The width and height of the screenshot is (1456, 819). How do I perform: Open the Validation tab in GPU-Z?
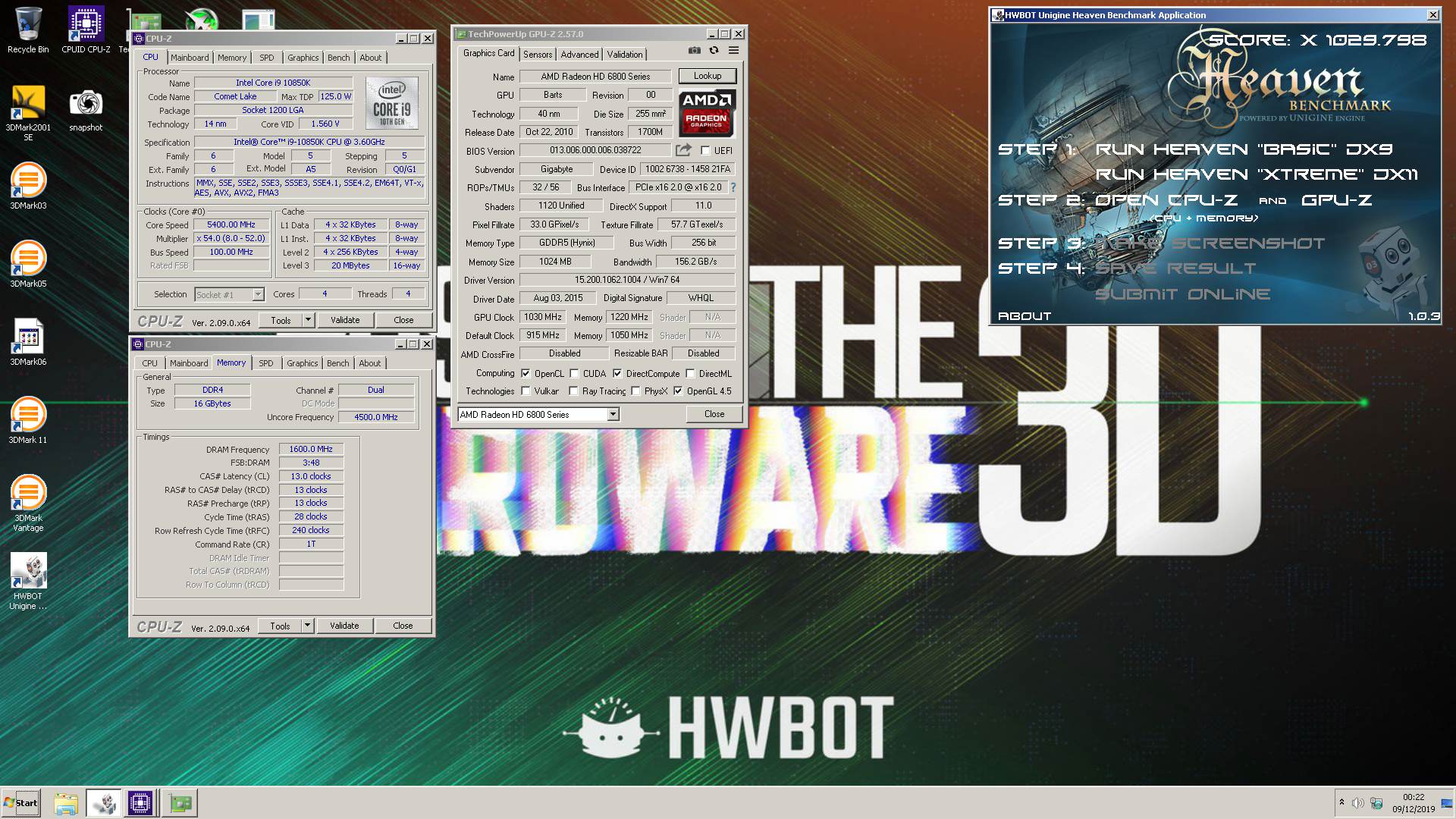pyautogui.click(x=625, y=55)
